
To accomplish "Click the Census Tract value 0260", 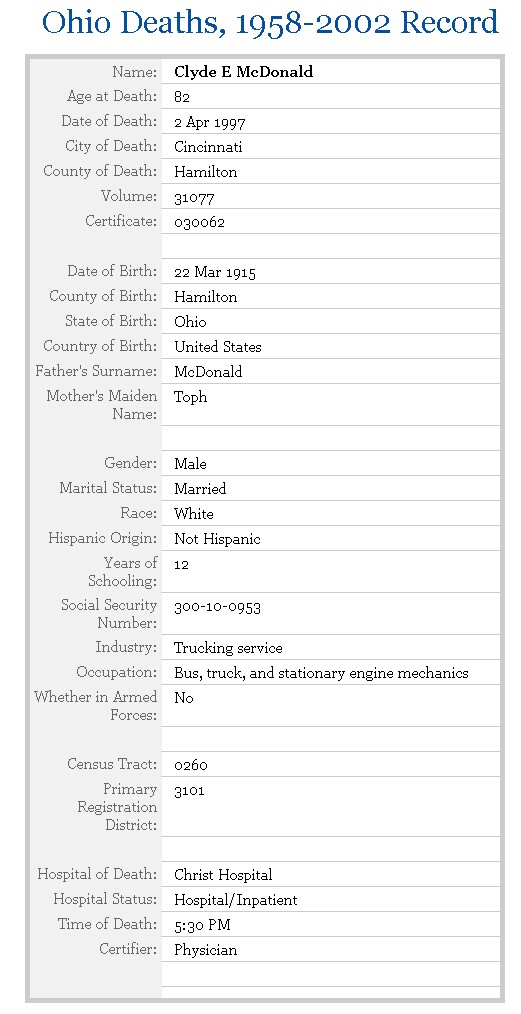I will (191, 765).
